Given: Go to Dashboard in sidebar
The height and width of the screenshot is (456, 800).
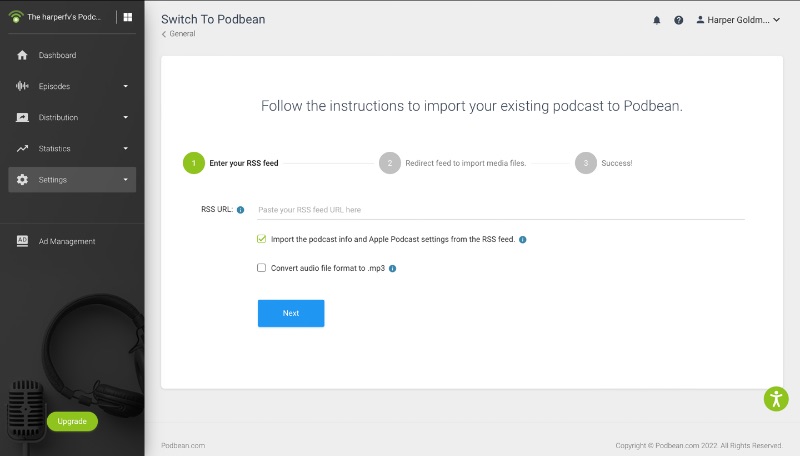Looking at the screenshot, I should (x=72, y=55).
